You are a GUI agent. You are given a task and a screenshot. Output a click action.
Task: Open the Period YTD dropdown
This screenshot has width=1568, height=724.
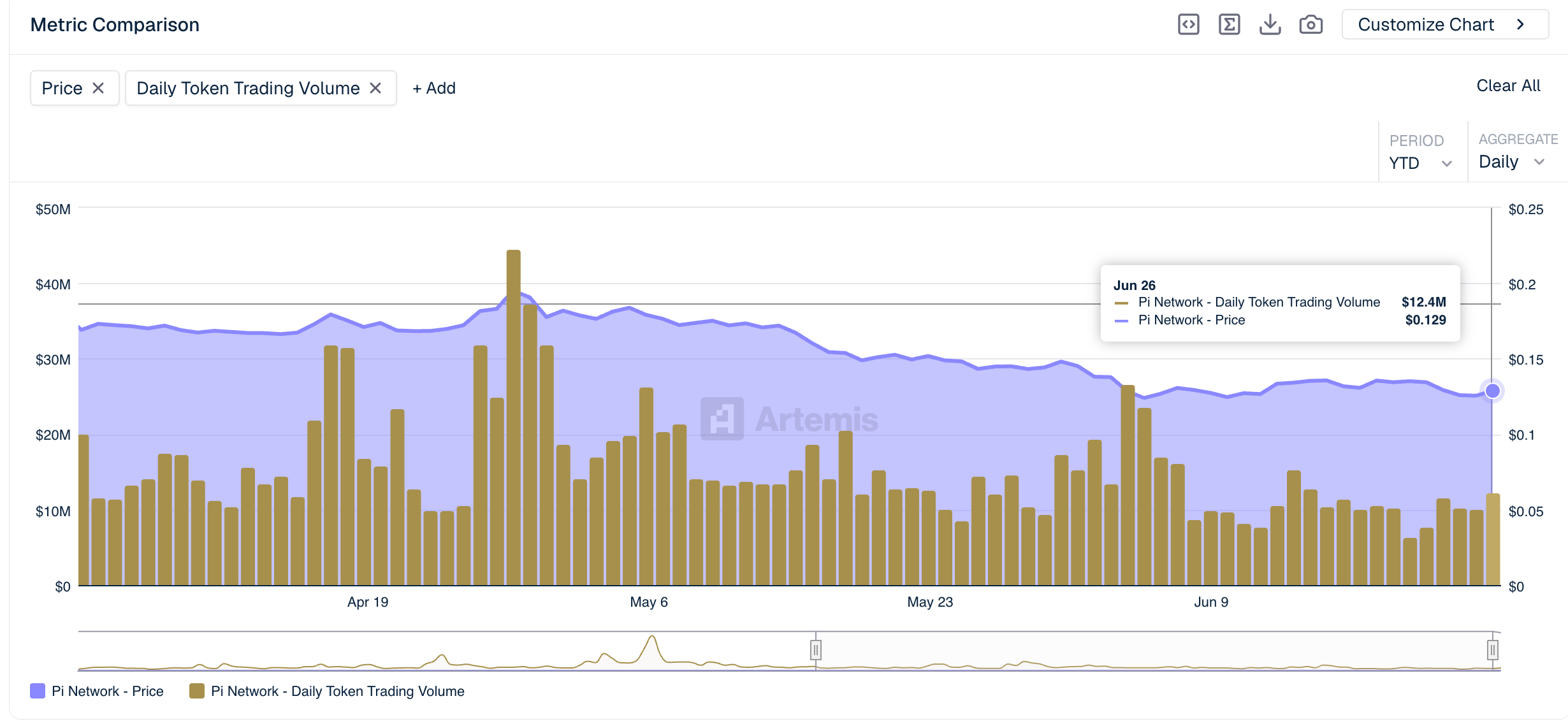pos(1421,163)
